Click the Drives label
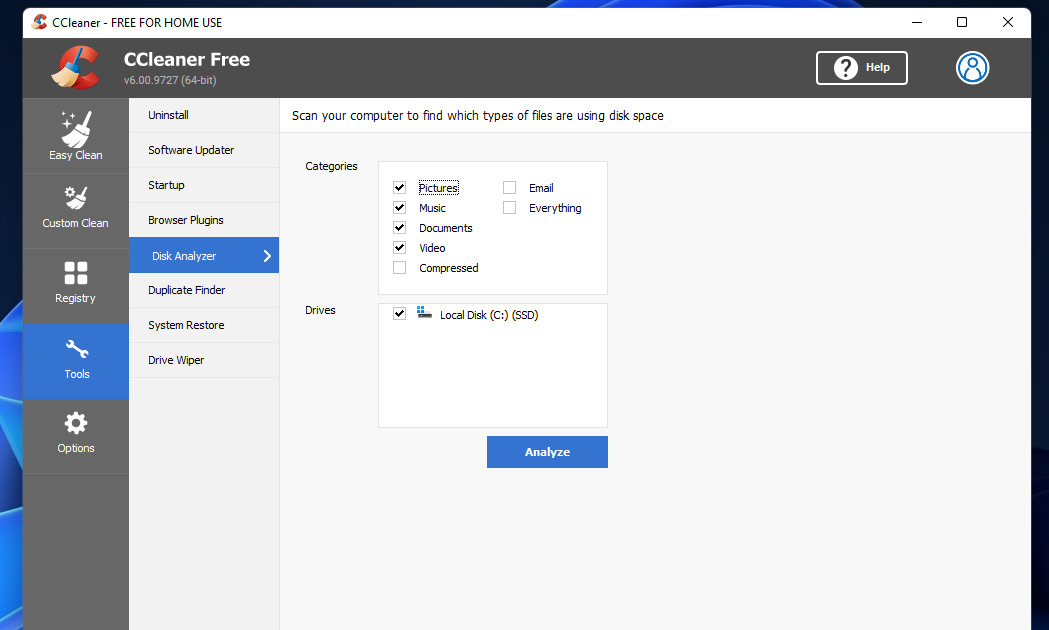1049x630 pixels. point(320,310)
